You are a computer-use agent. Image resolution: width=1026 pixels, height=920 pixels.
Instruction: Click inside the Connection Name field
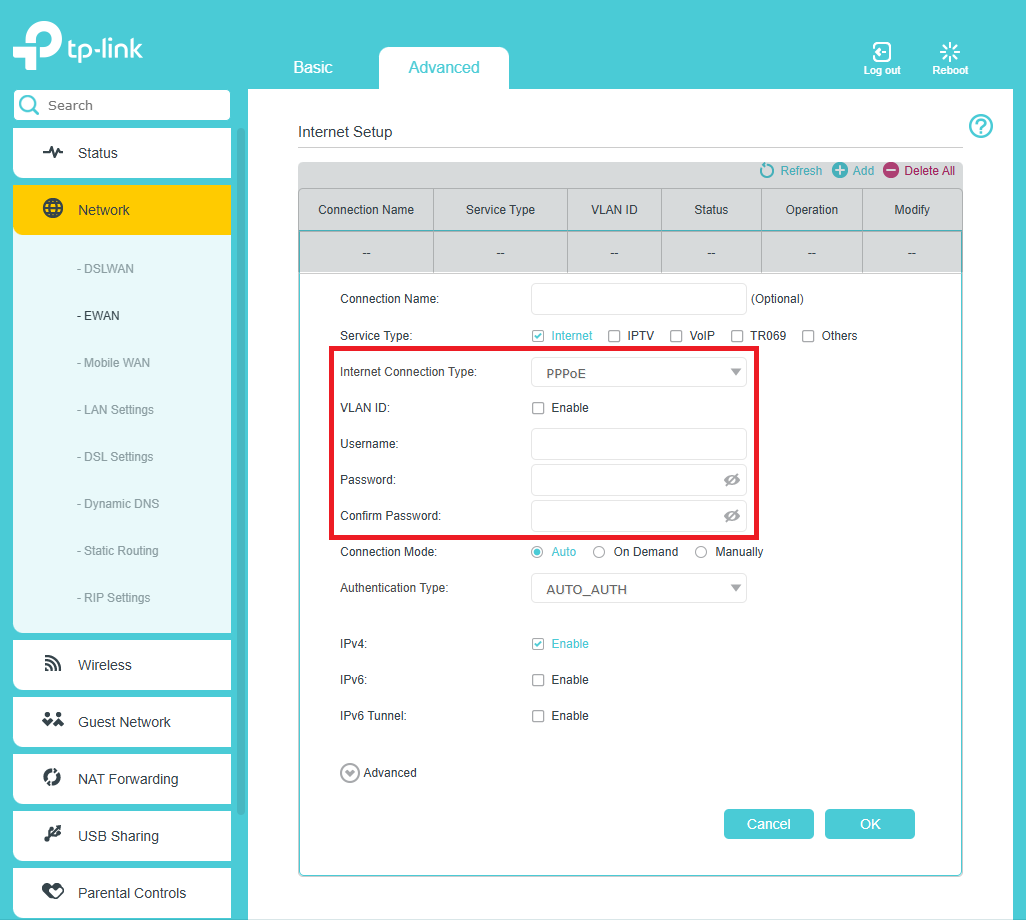[x=638, y=298]
